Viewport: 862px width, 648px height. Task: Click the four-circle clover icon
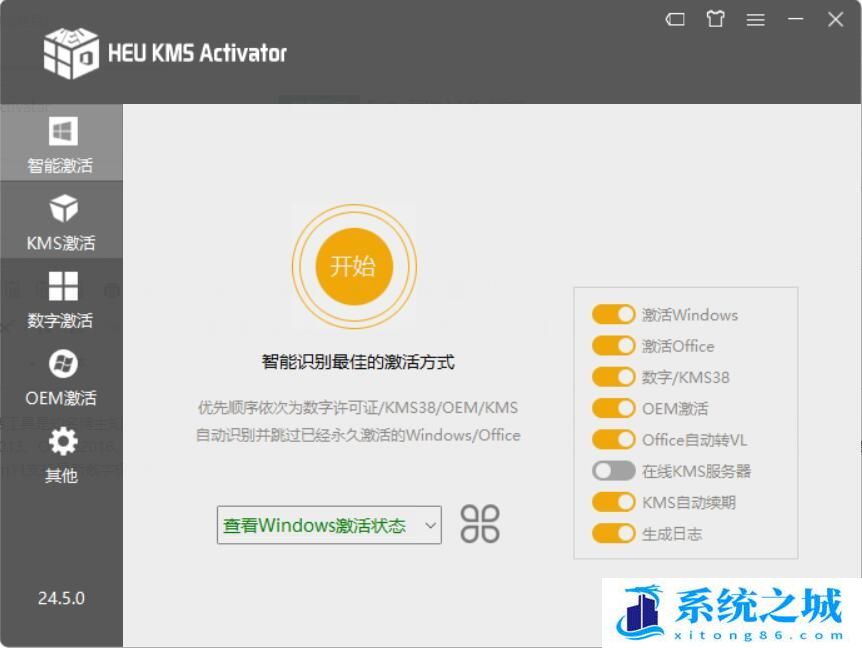(480, 524)
